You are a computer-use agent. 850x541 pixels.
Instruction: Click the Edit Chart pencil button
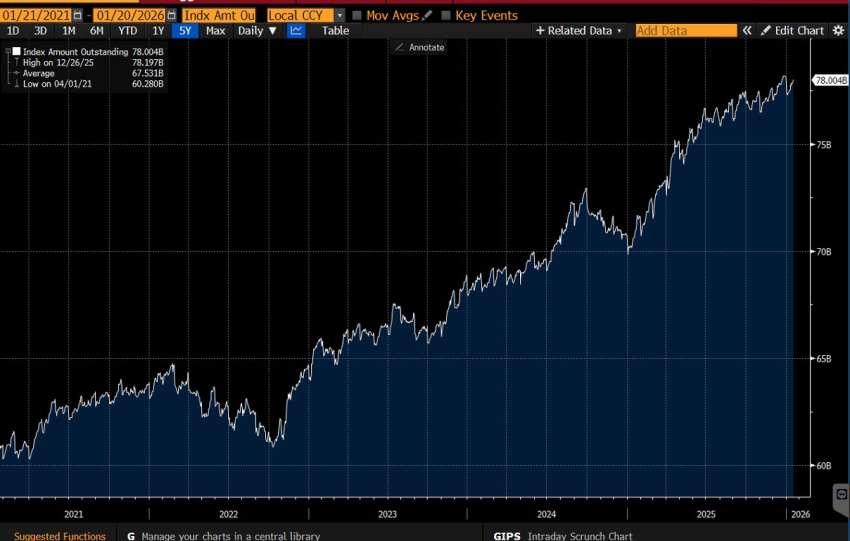[792, 31]
